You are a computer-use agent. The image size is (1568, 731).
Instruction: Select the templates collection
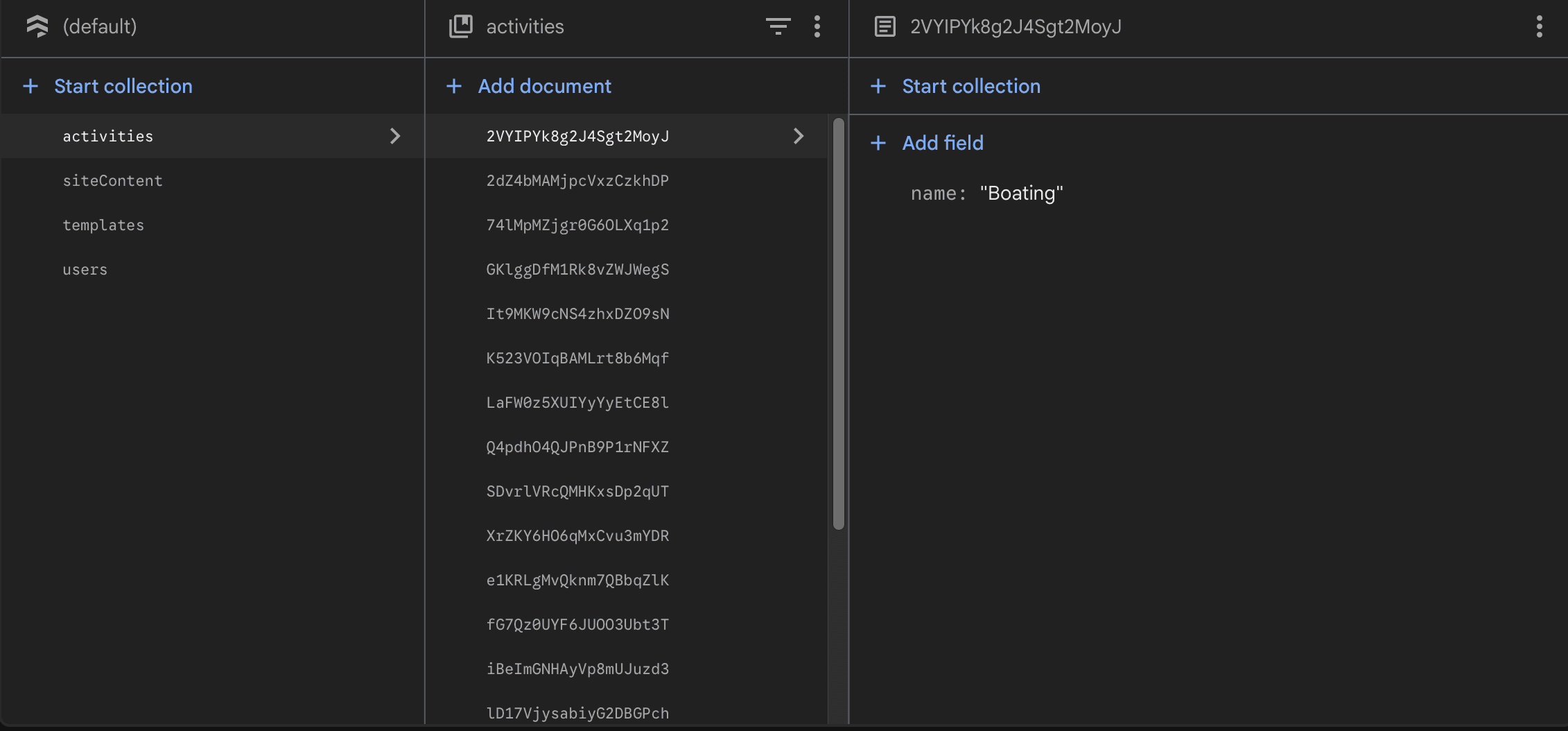point(103,225)
